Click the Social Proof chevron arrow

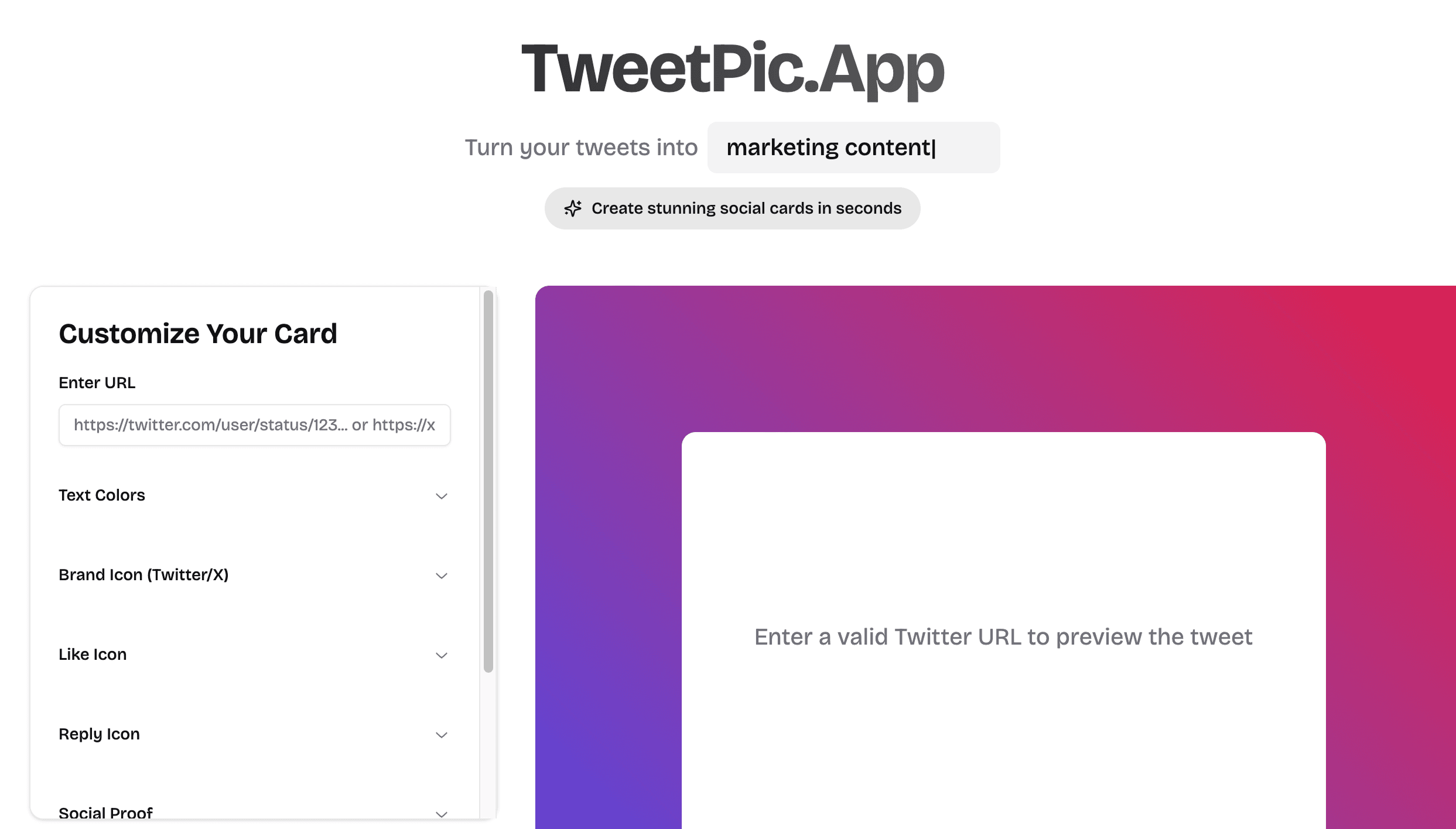(x=442, y=814)
